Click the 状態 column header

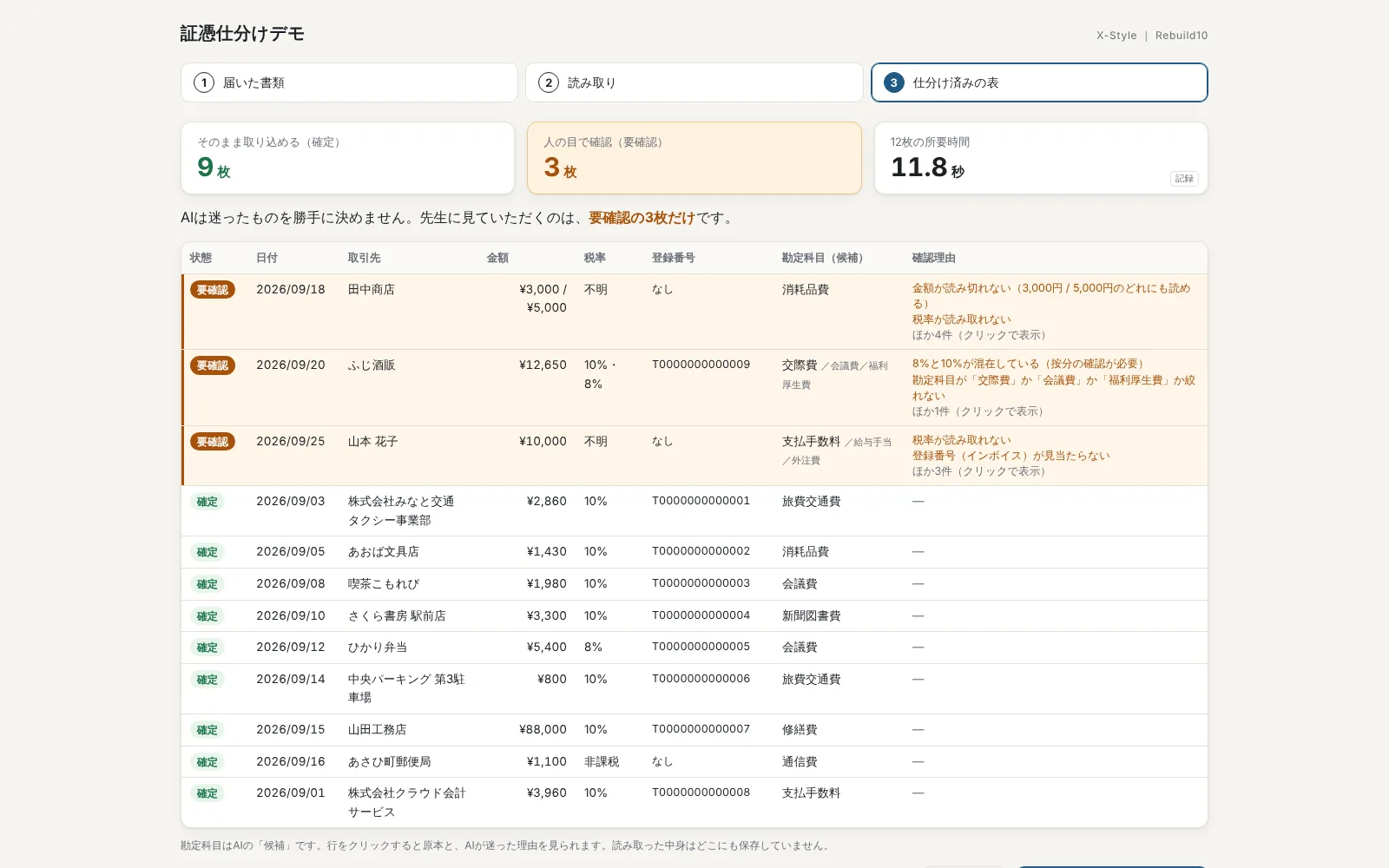201,258
